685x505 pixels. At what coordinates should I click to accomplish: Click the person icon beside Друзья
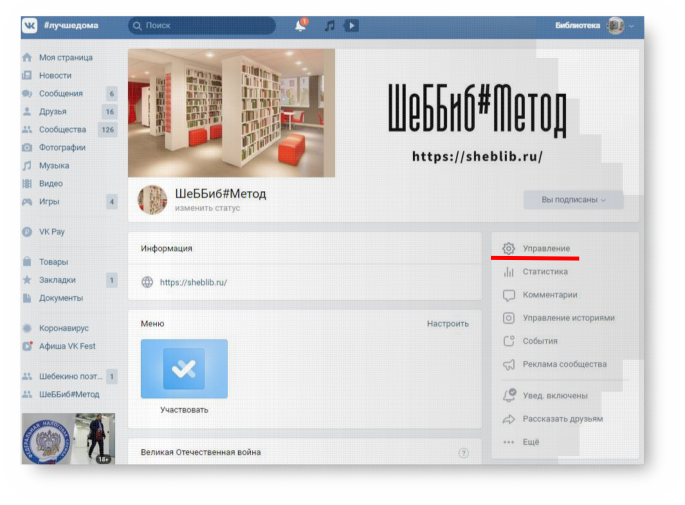[27, 111]
